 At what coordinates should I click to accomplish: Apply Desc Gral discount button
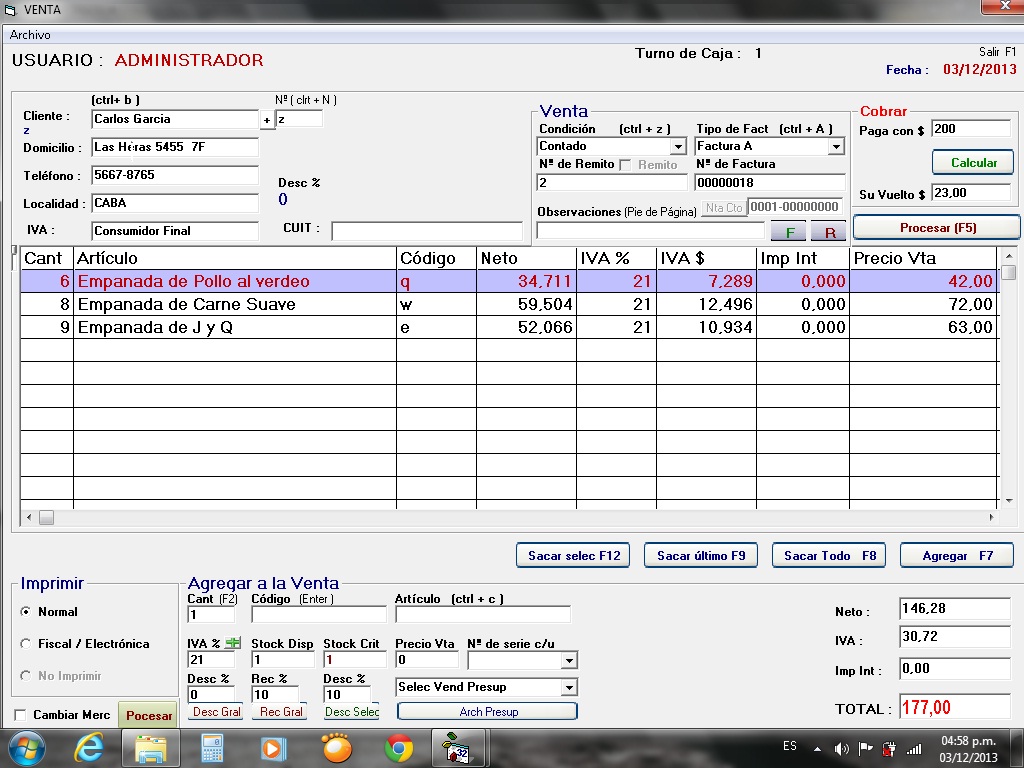pyautogui.click(x=216, y=712)
